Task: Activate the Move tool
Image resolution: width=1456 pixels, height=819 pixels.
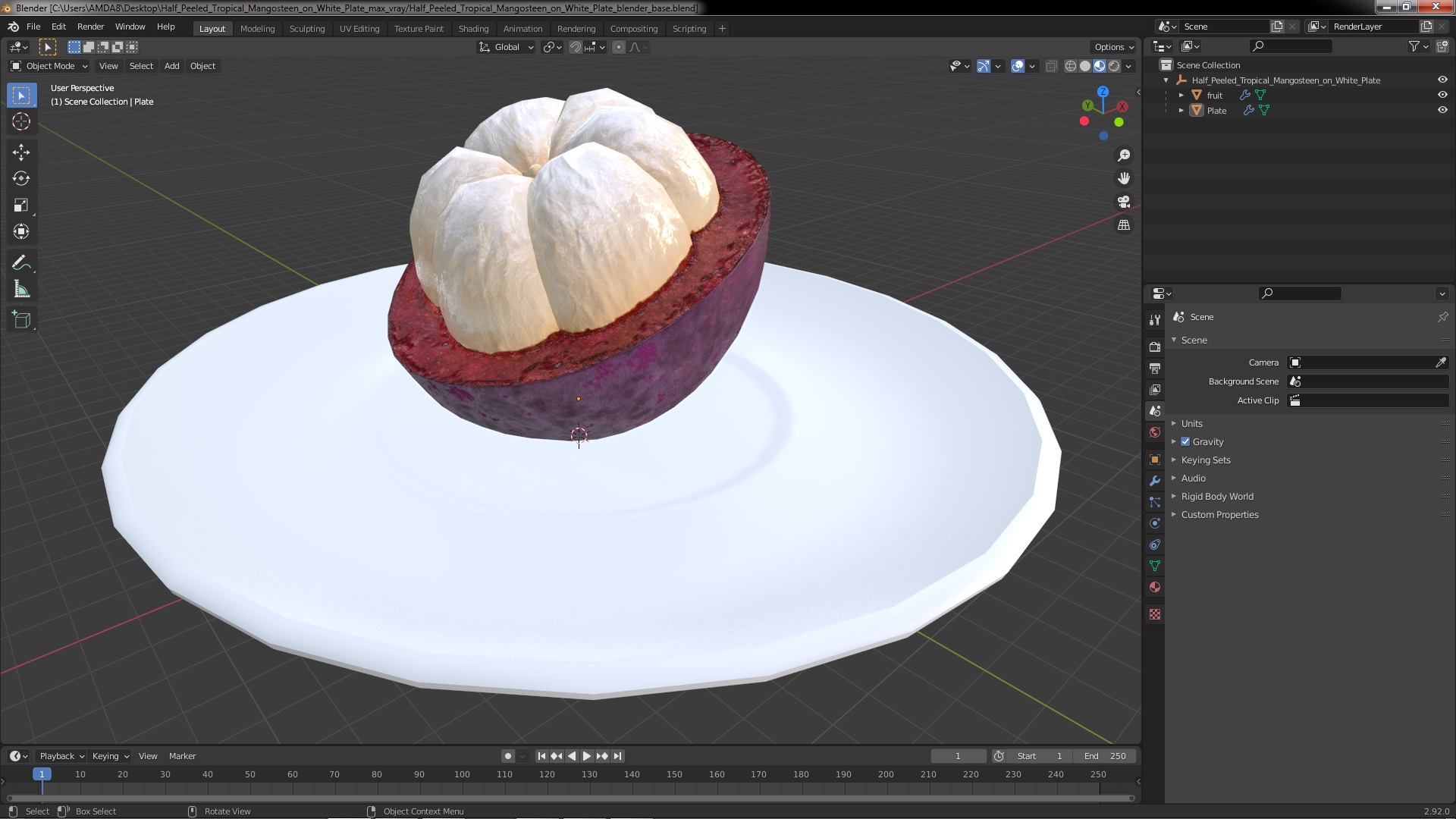Action: pyautogui.click(x=21, y=152)
